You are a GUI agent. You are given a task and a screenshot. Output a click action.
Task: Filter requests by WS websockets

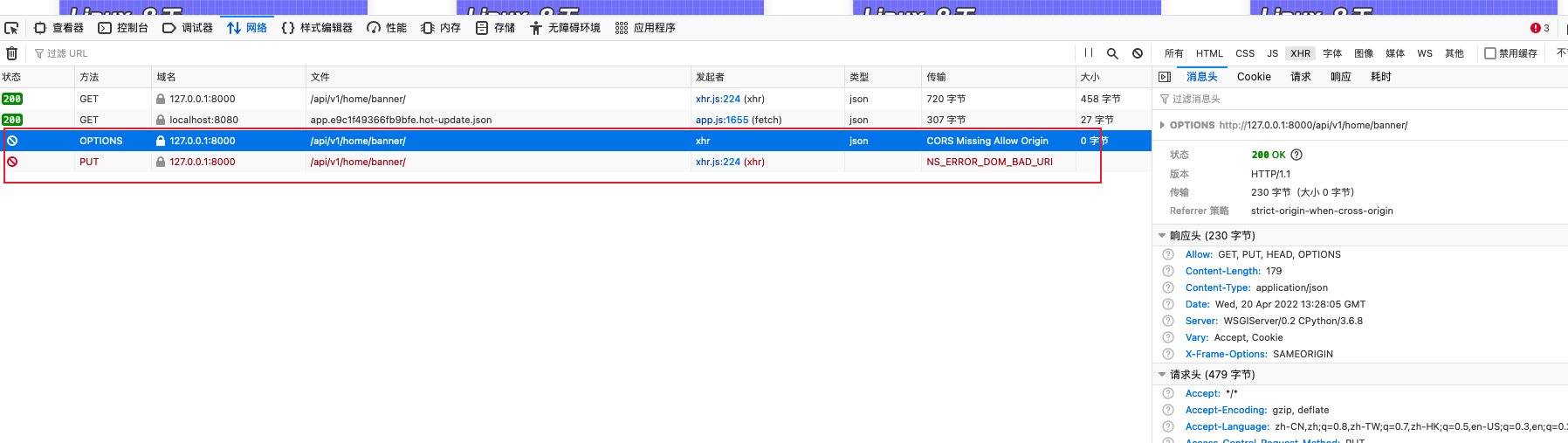tap(1425, 53)
